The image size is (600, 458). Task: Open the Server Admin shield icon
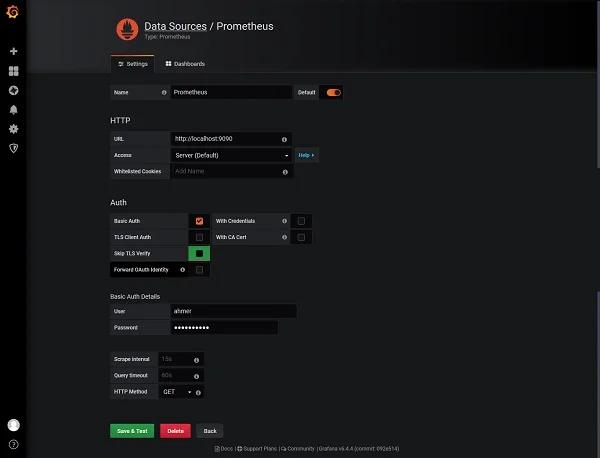coord(13,148)
